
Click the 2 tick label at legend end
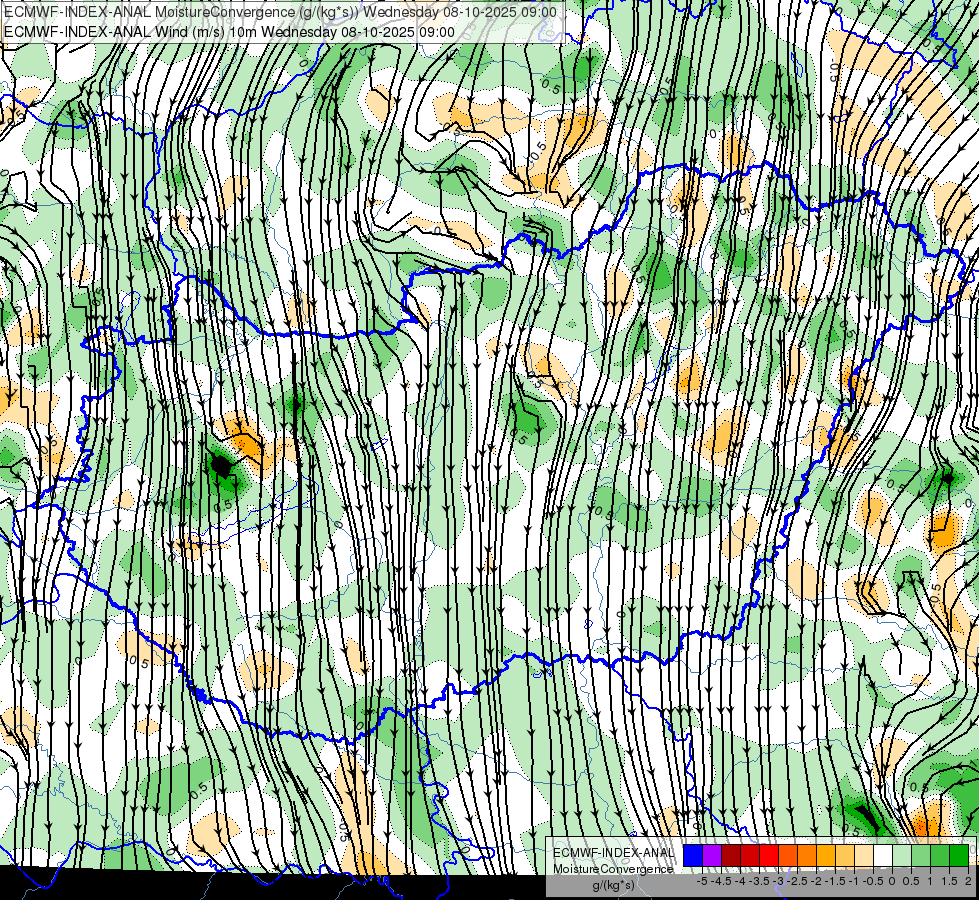[x=968, y=881]
